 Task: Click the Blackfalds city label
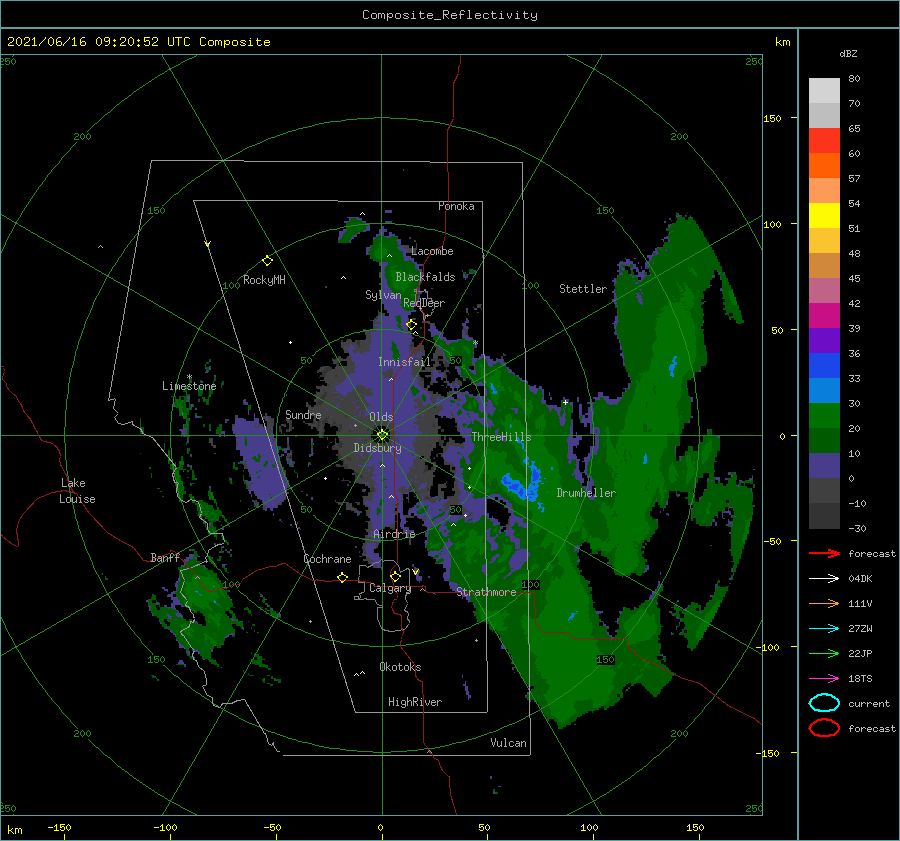[425, 277]
